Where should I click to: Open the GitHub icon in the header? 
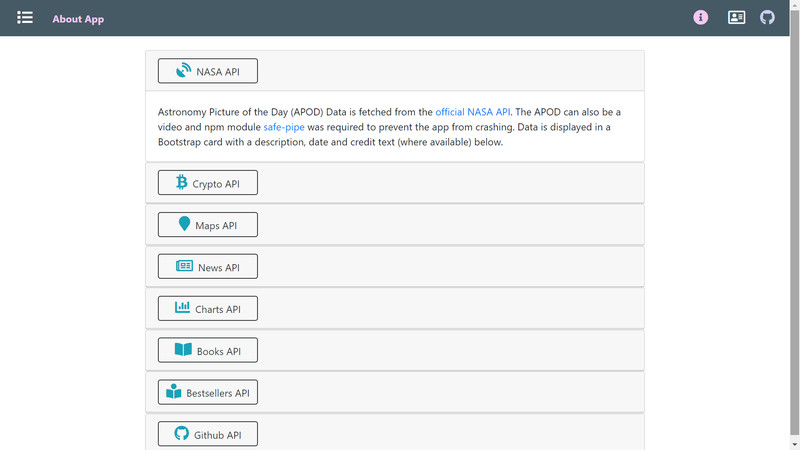point(767,18)
